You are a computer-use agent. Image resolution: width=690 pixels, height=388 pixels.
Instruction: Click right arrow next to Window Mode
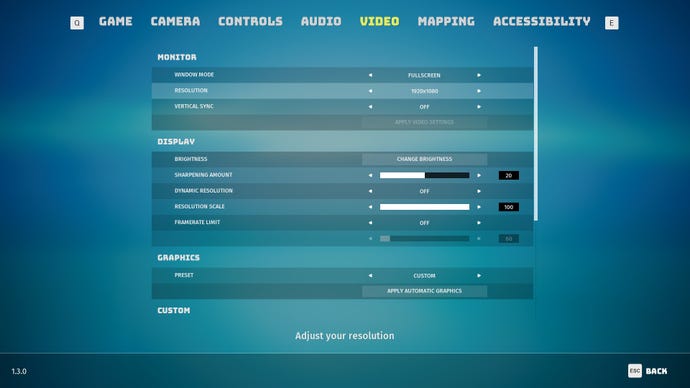click(x=479, y=75)
